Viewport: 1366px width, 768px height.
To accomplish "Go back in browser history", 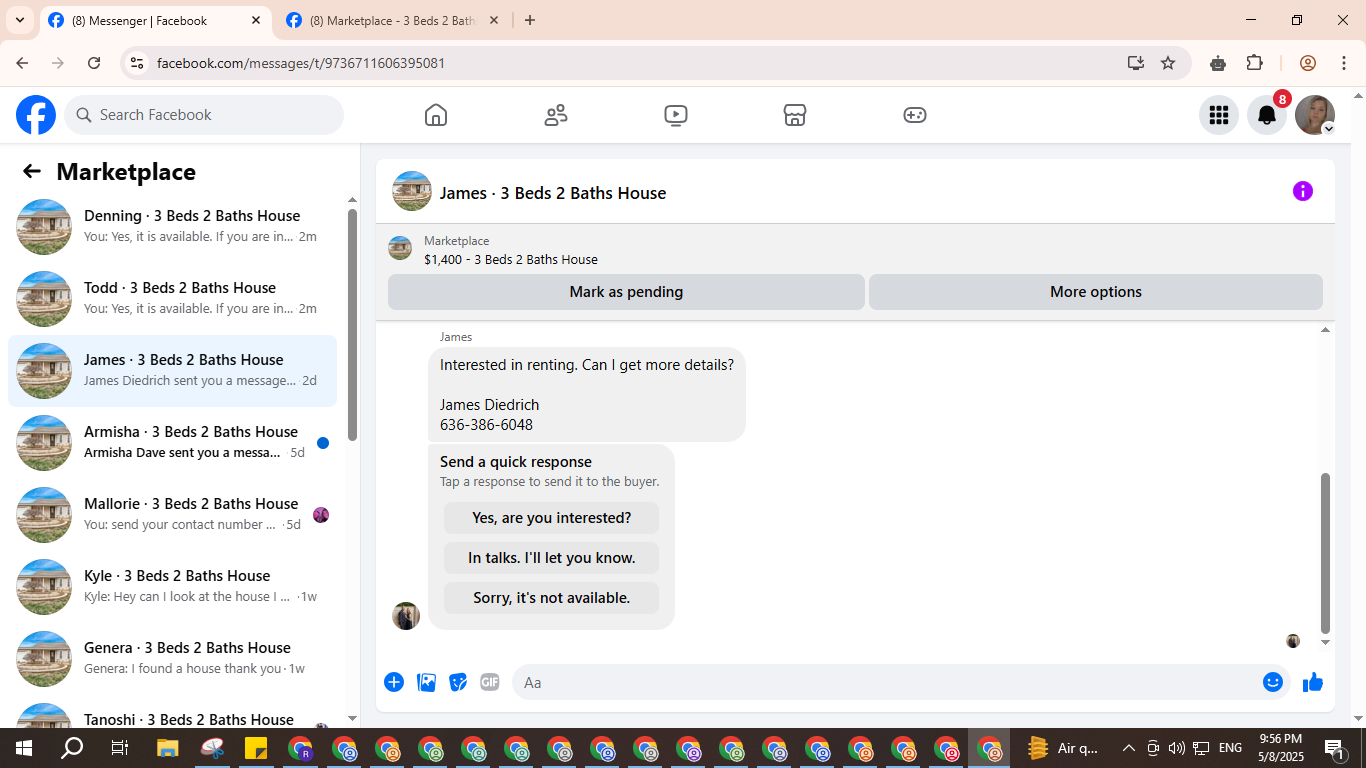I will pos(22,63).
